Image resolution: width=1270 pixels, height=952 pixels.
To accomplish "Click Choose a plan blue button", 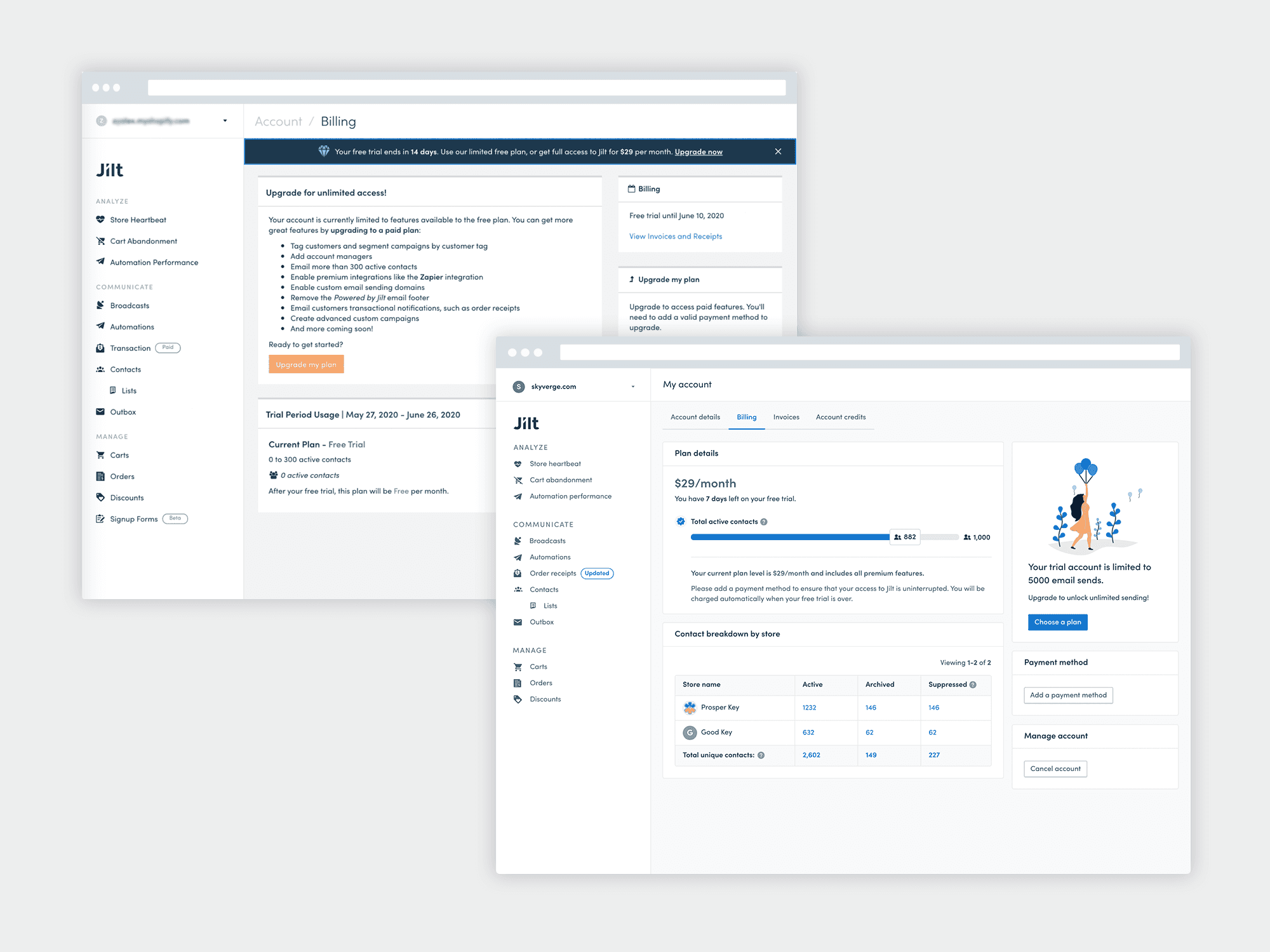I will (1057, 622).
